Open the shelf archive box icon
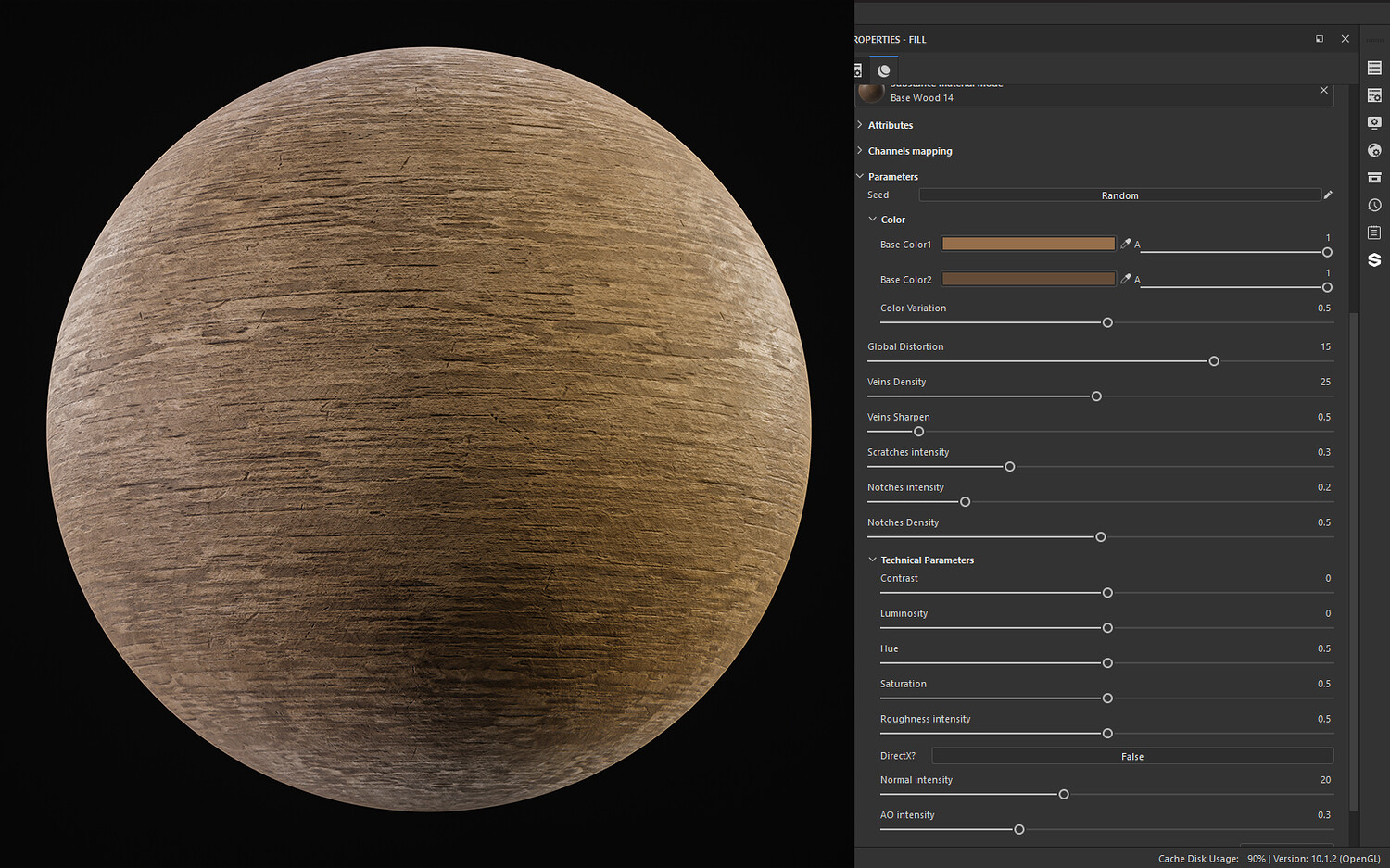The image size is (1390, 868). [x=1374, y=178]
